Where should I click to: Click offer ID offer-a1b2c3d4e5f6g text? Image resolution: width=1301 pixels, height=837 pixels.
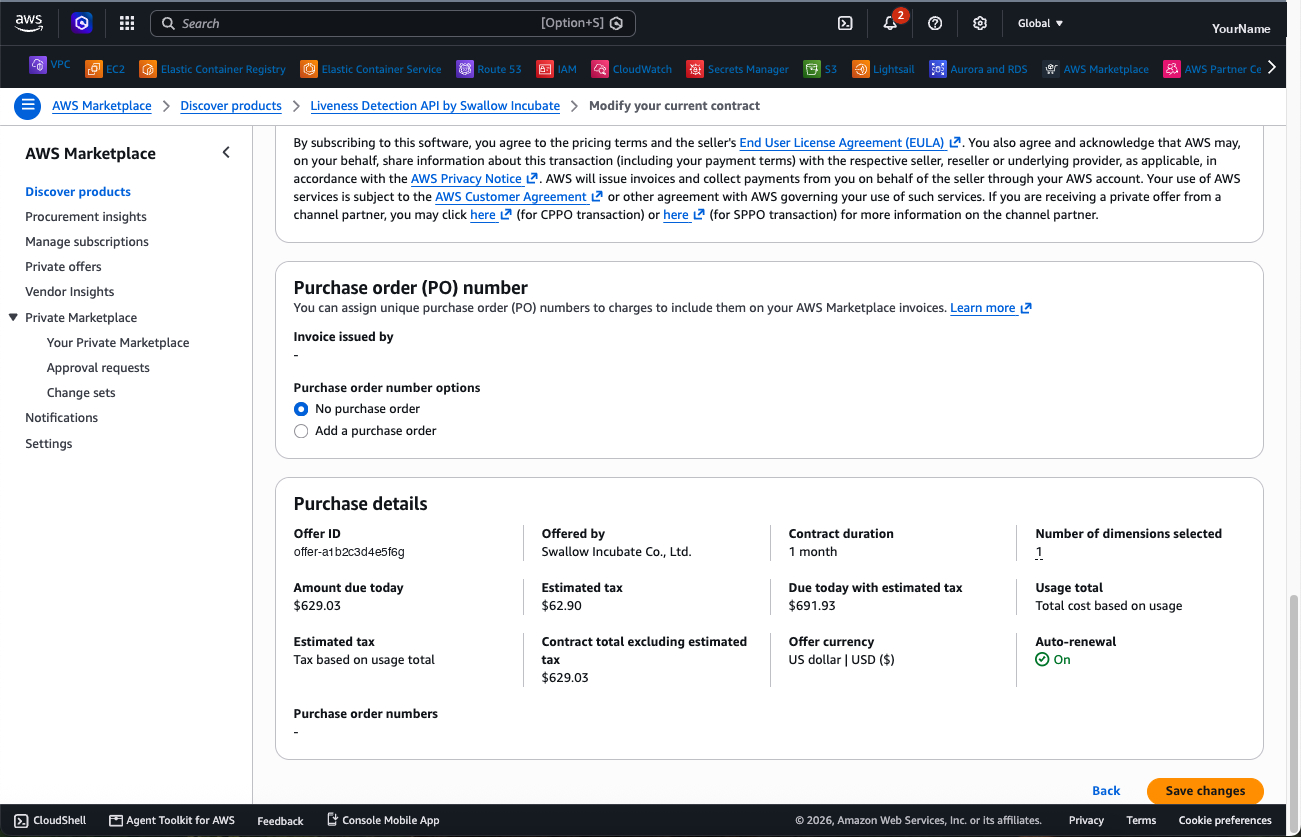click(x=349, y=552)
